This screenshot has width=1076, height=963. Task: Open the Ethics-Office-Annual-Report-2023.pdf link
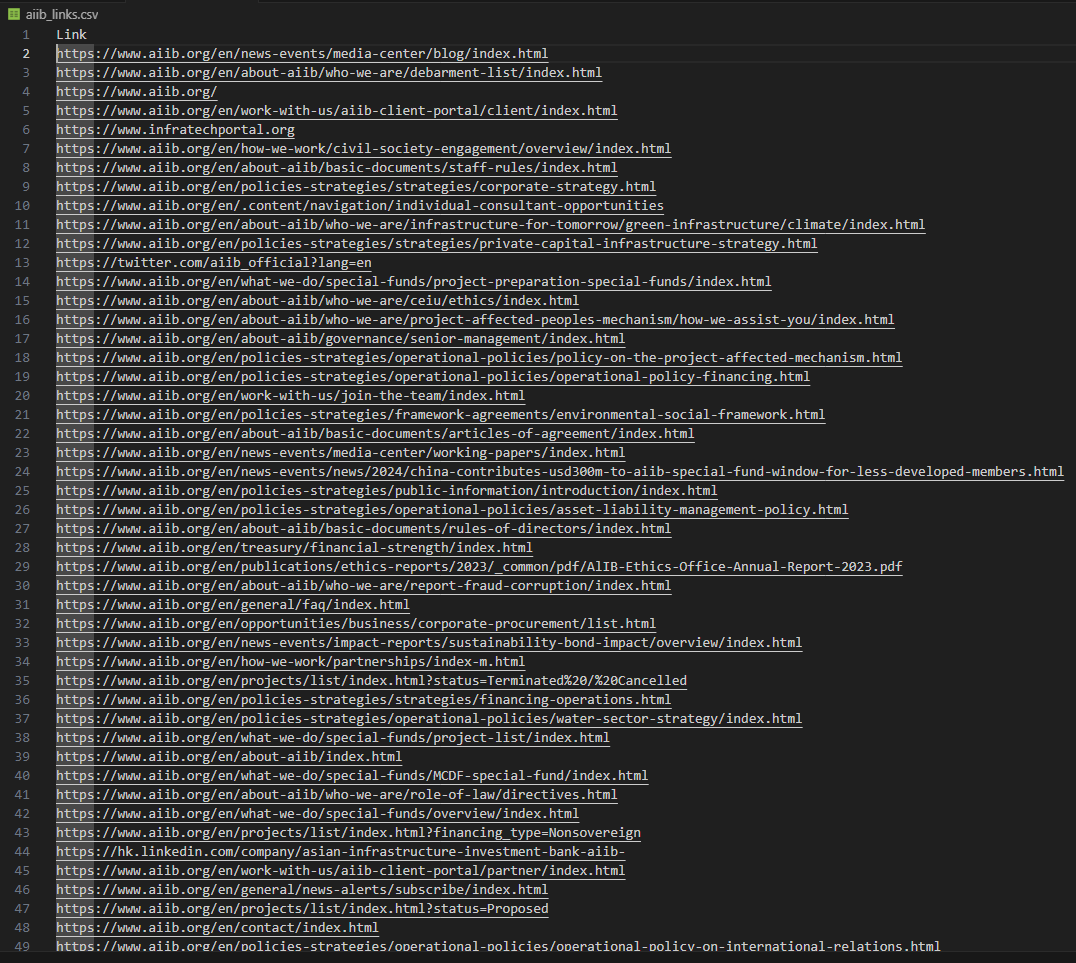coord(479,567)
